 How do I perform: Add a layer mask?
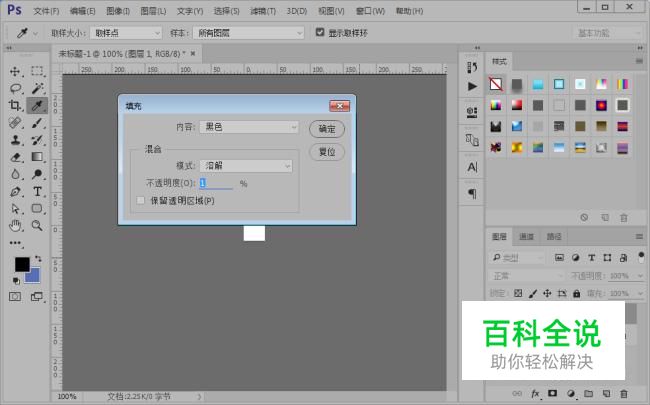point(553,393)
